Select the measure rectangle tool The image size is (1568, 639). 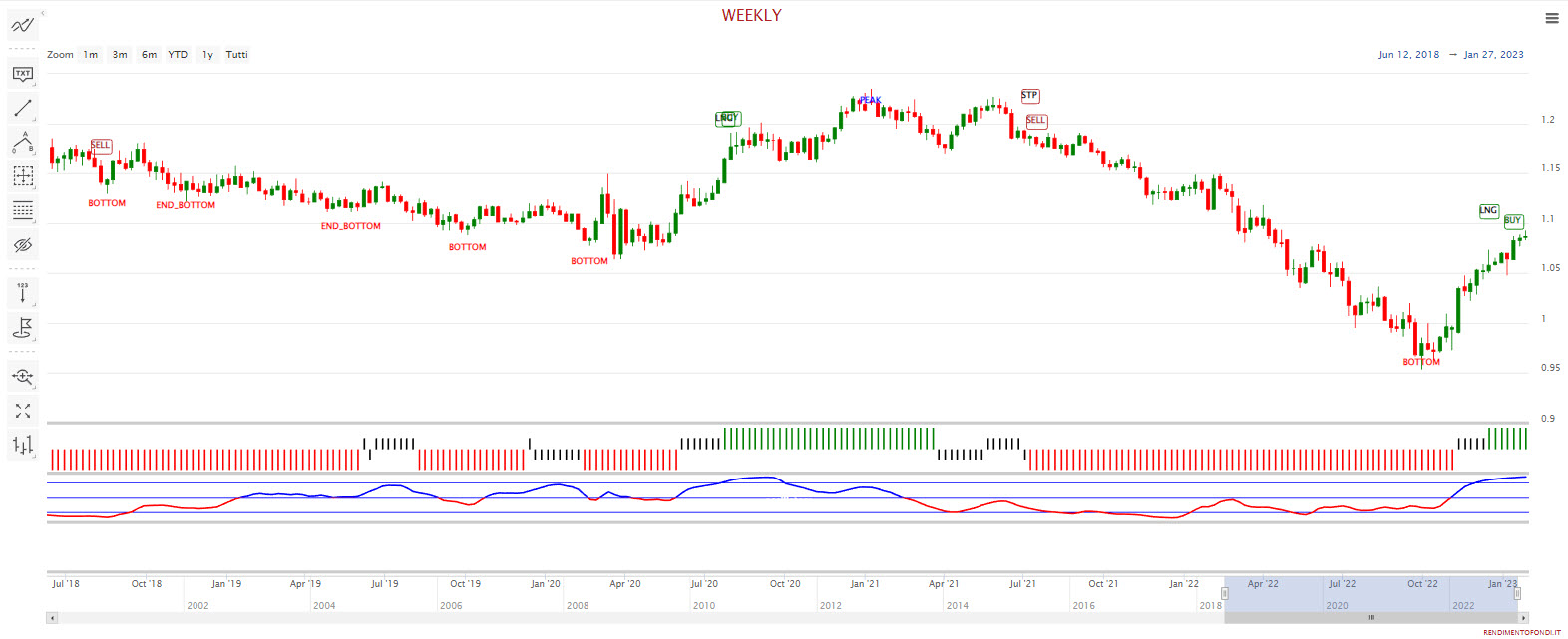coord(22,176)
